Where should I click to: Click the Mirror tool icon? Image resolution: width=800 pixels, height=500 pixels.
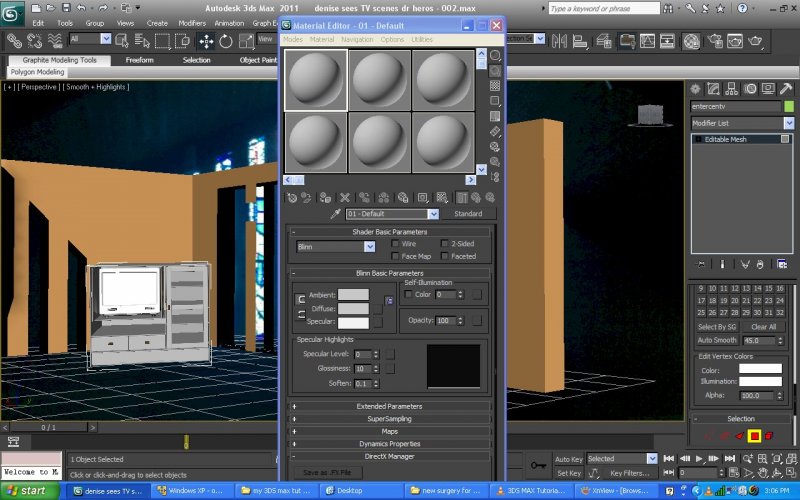[x=559, y=41]
